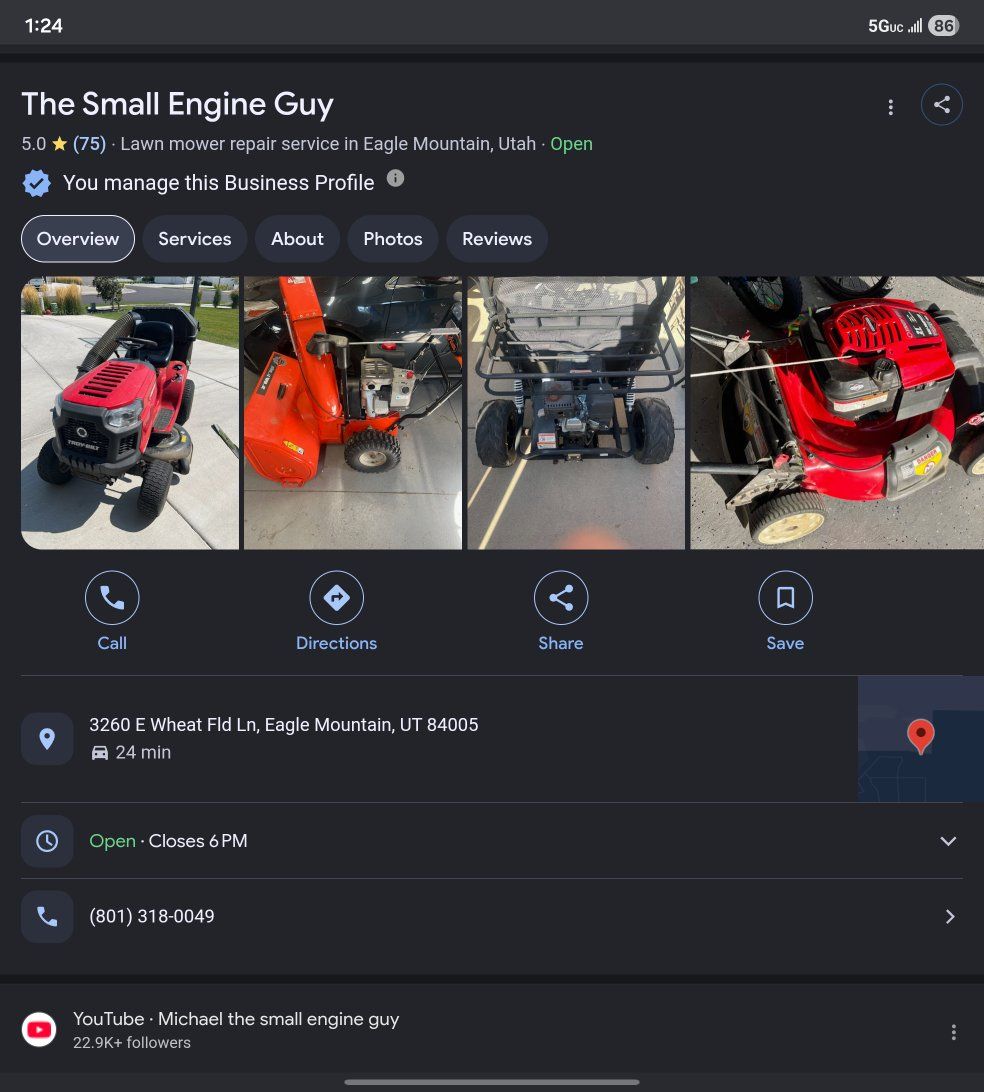984x1092 pixels.
Task: Tap the gold star rating icon
Action: [60, 143]
